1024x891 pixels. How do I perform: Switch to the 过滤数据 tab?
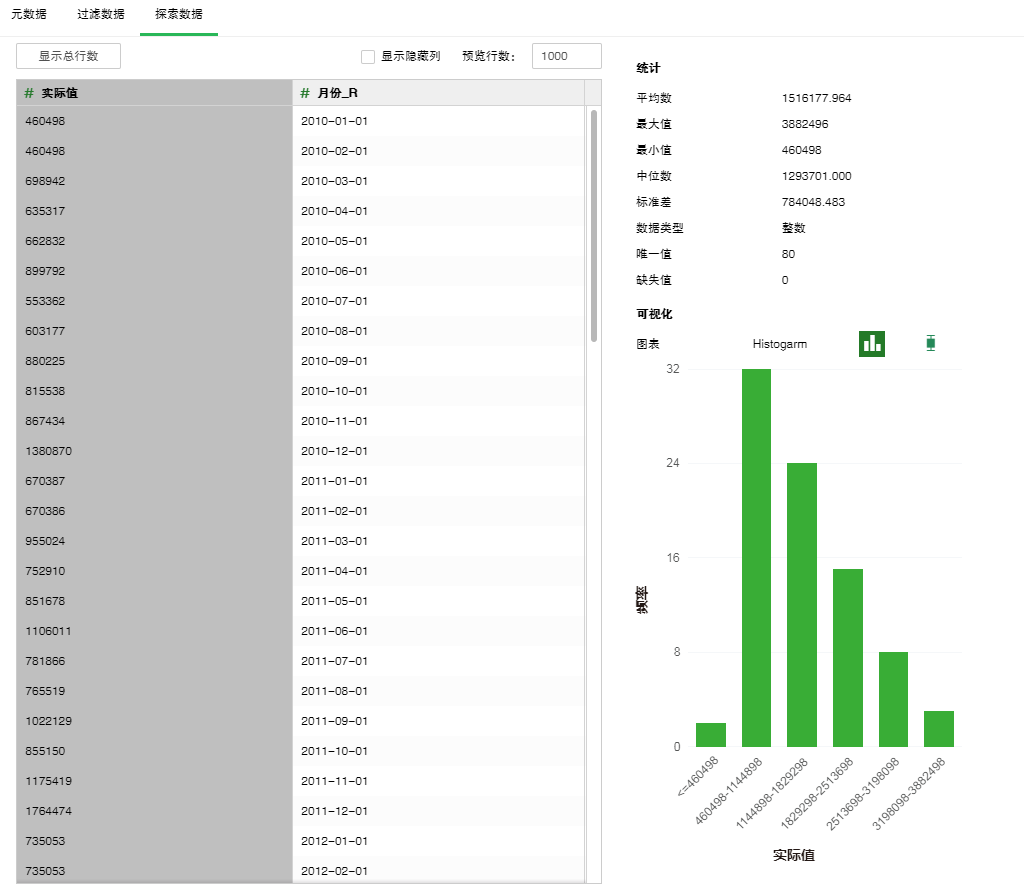coord(101,15)
